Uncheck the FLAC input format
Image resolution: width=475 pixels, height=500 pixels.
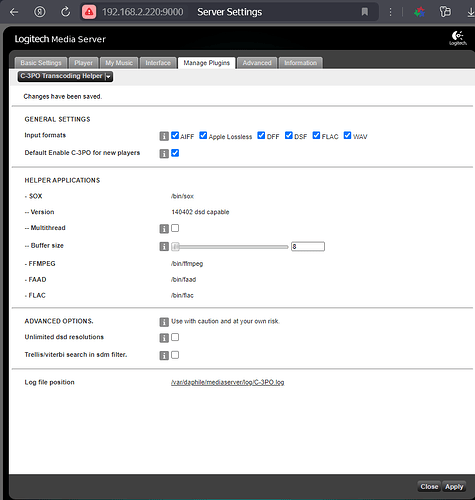[x=316, y=135]
